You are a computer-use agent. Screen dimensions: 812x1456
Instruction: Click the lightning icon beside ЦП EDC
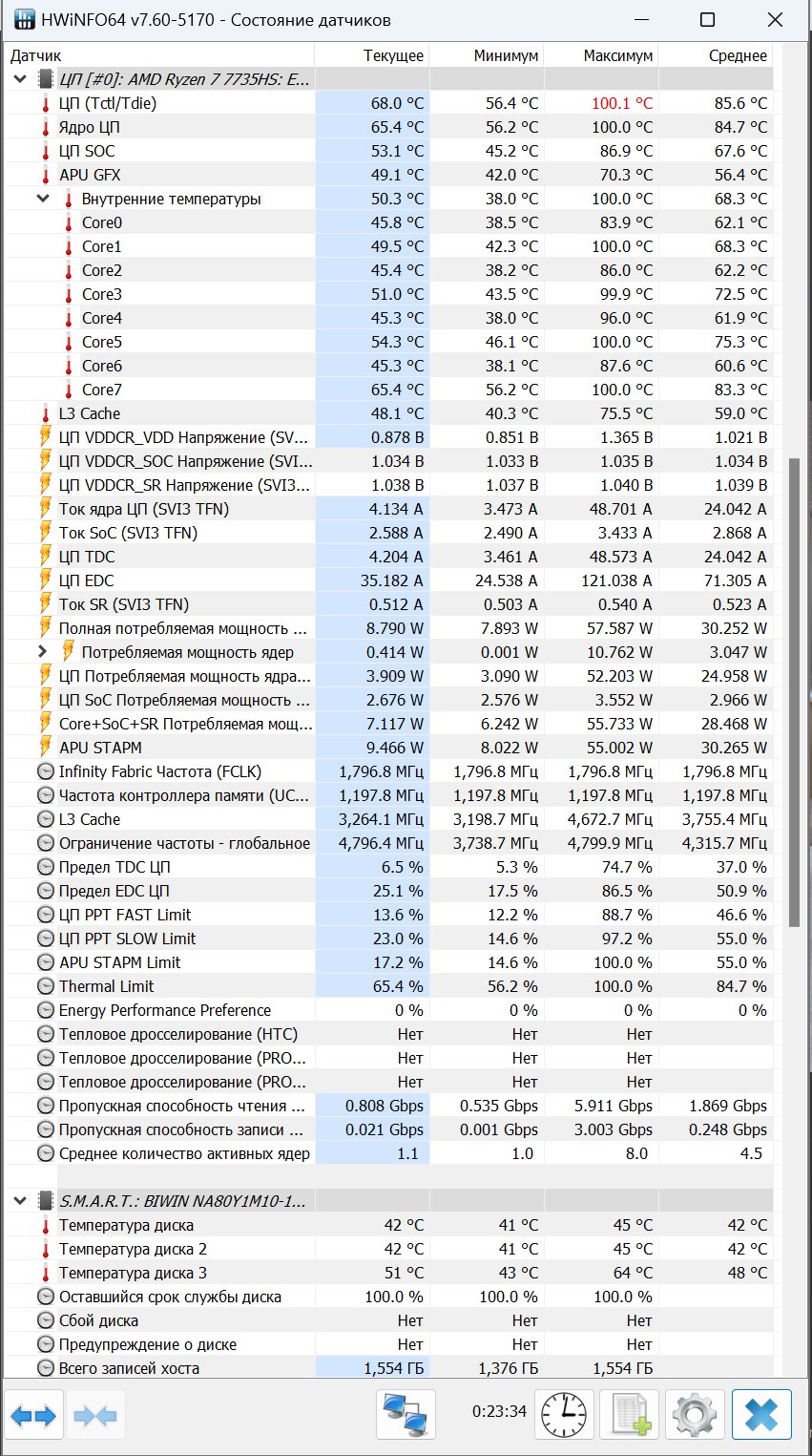coord(45,580)
